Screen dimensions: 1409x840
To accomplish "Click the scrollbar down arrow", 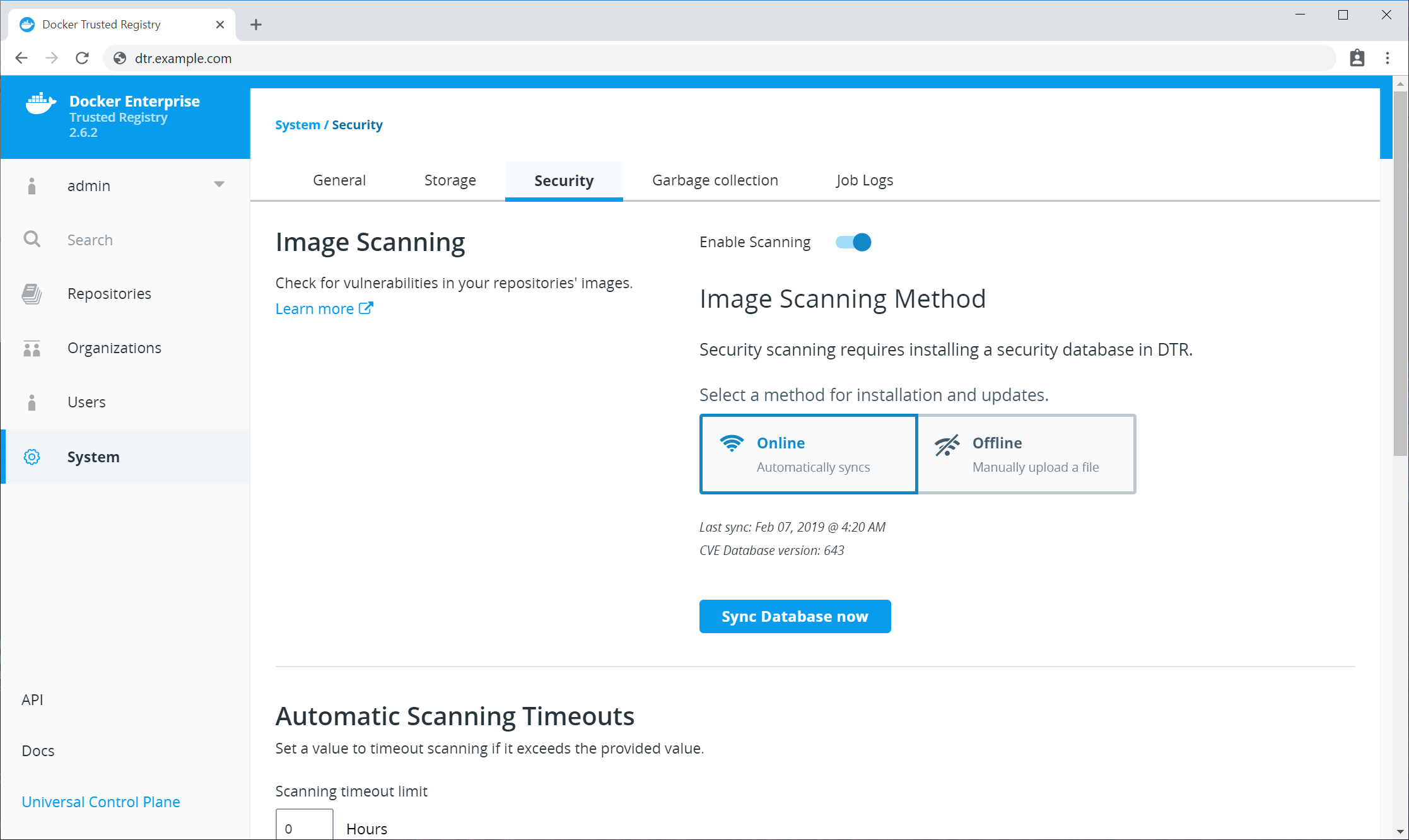I will coord(1400,832).
